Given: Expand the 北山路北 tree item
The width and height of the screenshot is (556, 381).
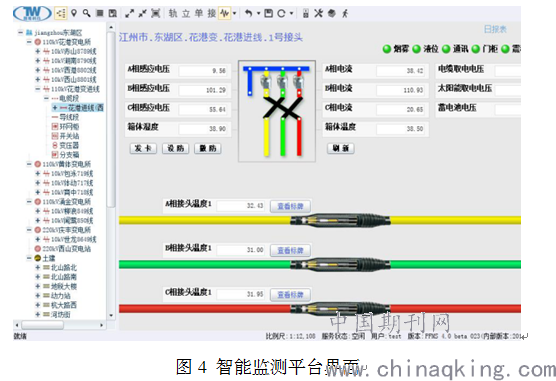Looking at the screenshot, I should pos(38,267).
